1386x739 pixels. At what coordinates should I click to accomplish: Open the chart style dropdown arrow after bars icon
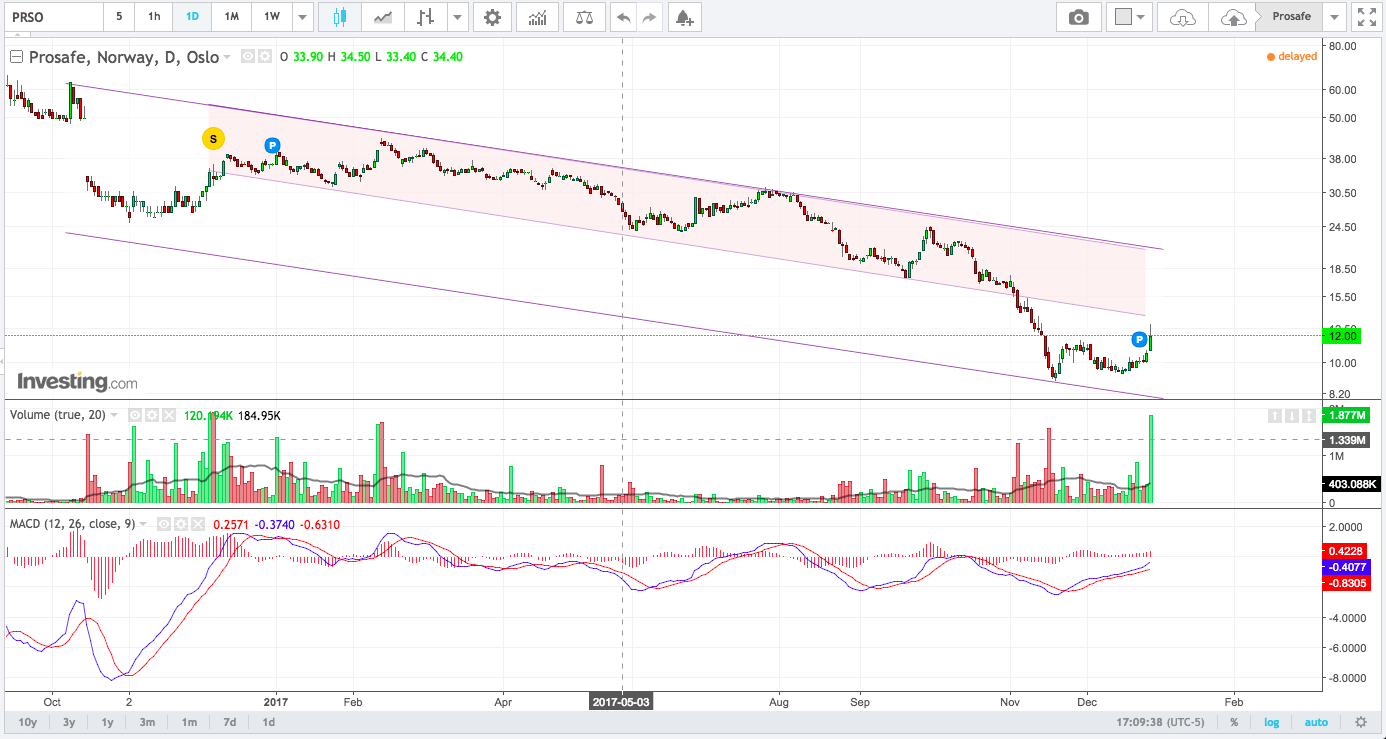pyautogui.click(x=458, y=17)
